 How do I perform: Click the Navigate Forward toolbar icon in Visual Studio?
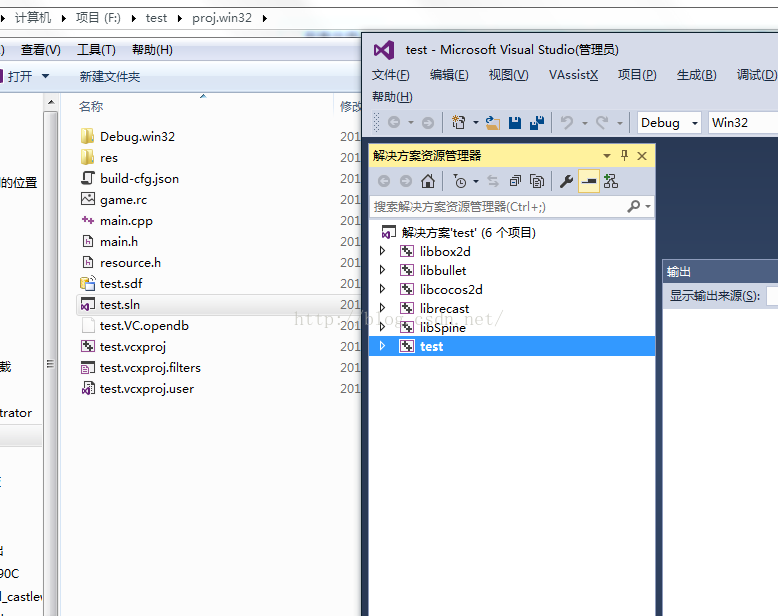coord(428,123)
